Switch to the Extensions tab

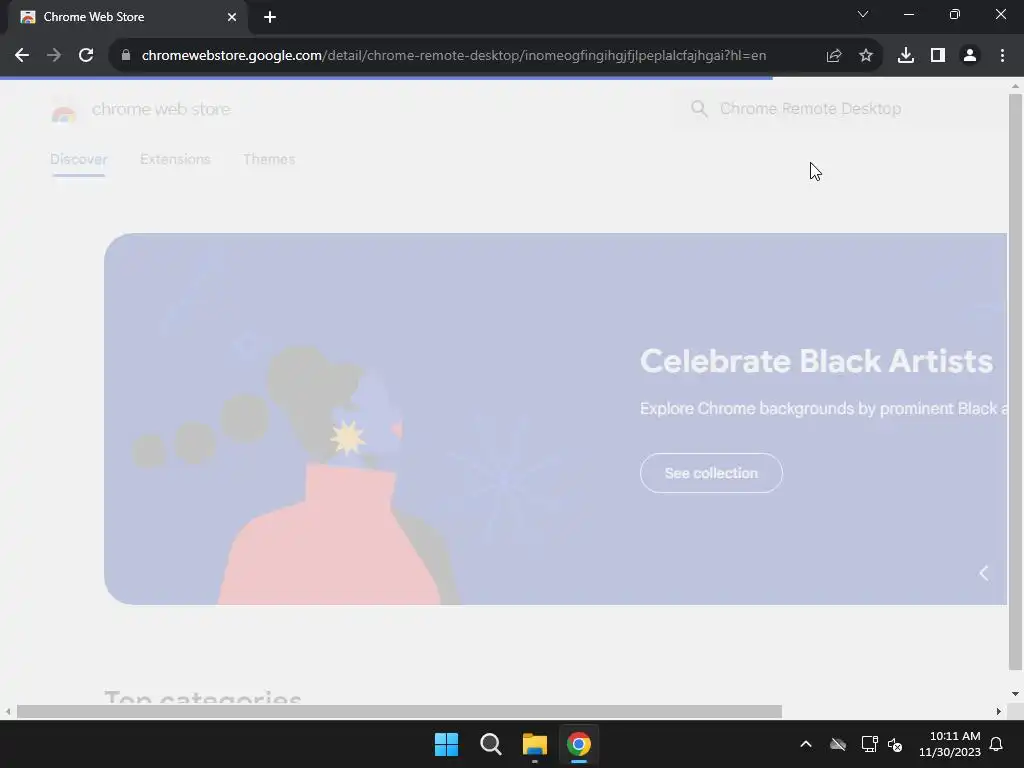pyautogui.click(x=175, y=159)
